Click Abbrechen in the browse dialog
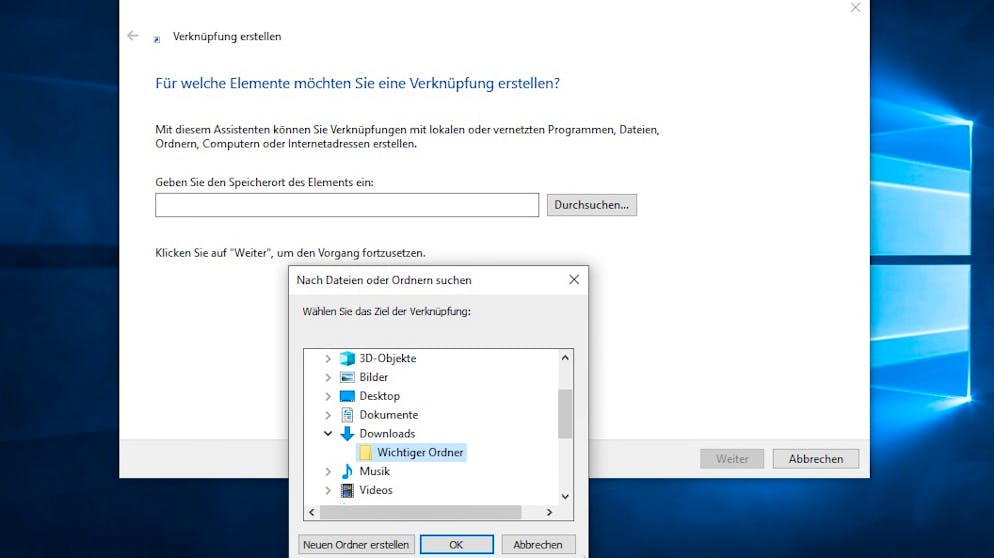Viewport: 994px width, 558px height. tap(538, 545)
